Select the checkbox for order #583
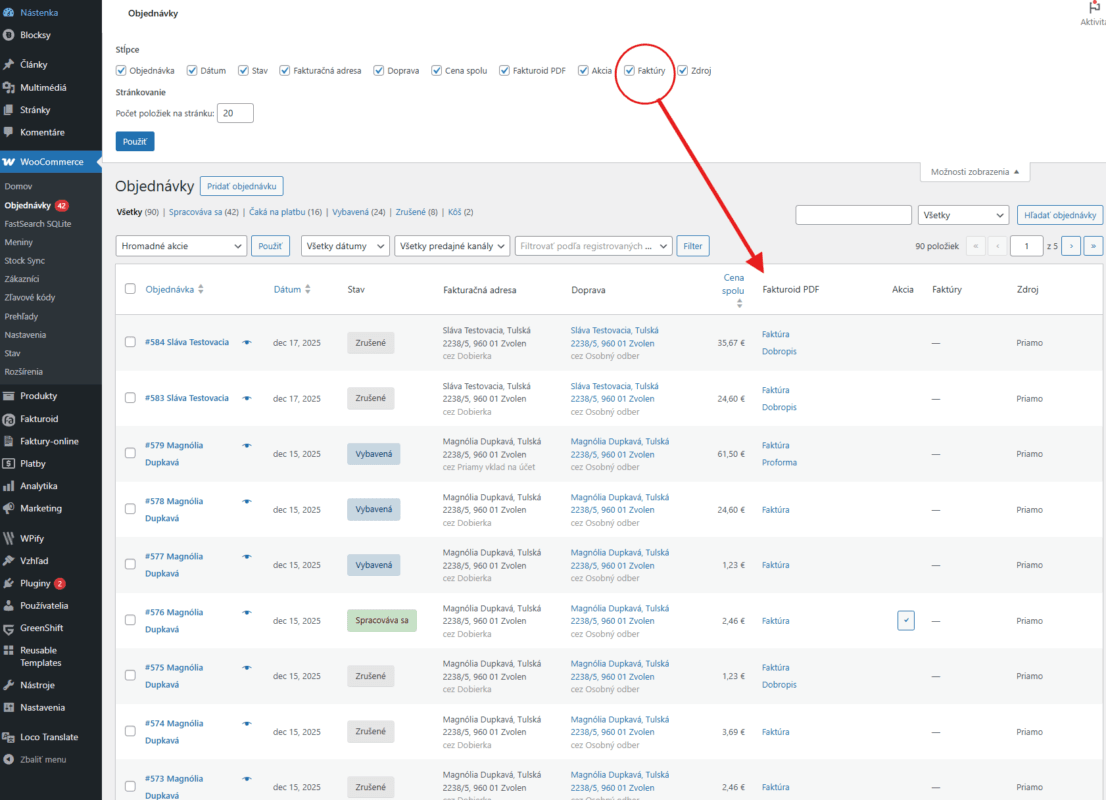This screenshot has height=800, width=1106. (x=130, y=398)
